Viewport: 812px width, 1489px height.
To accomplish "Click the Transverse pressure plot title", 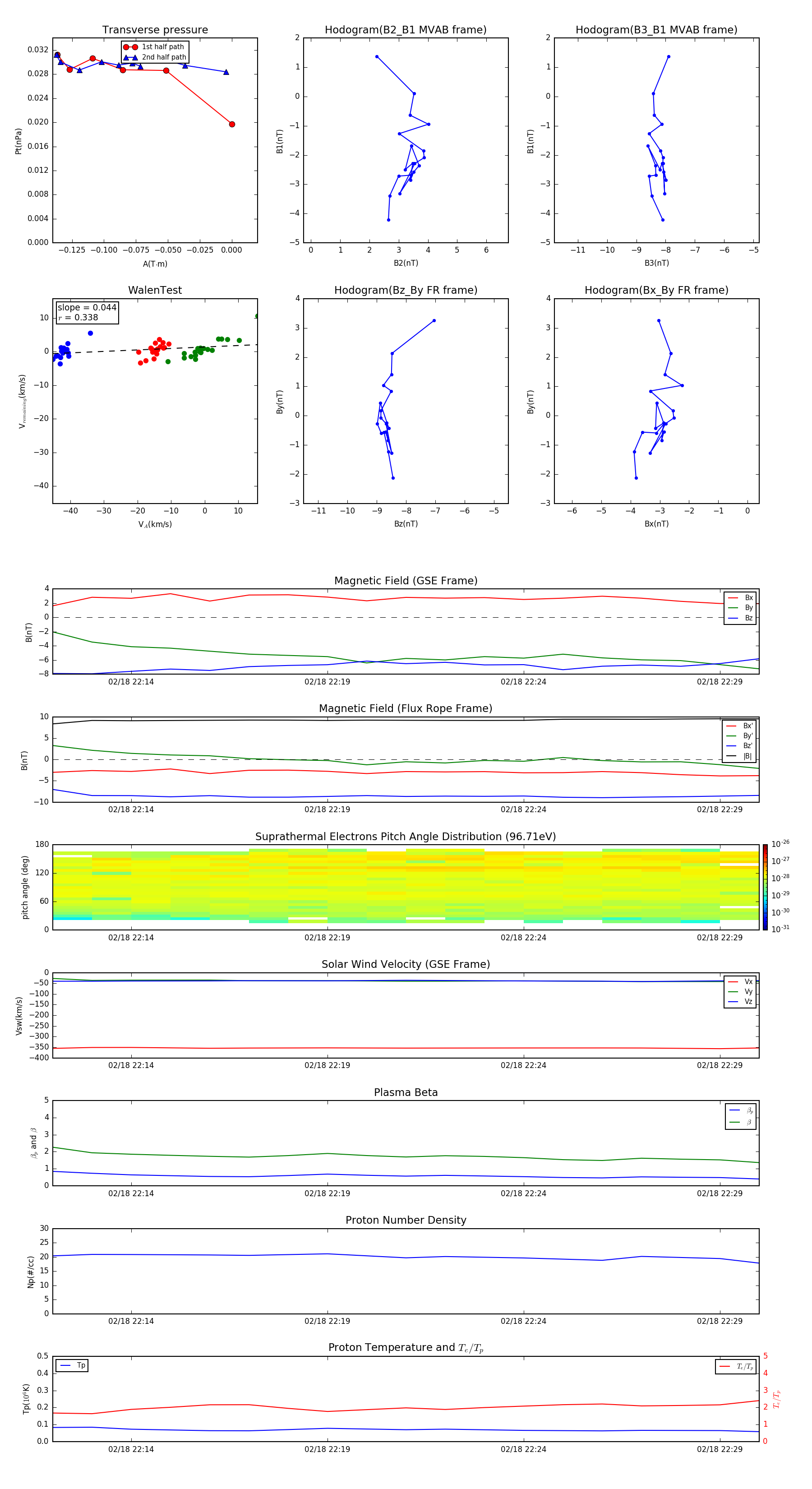I will tap(155, 30).
